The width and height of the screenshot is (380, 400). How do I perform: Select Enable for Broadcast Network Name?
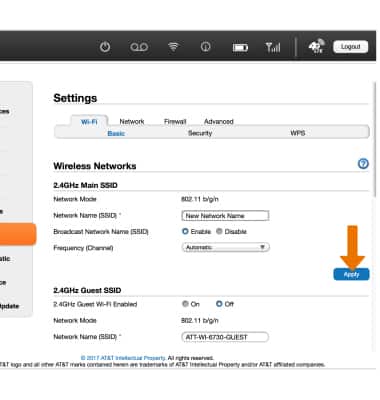coord(185,231)
